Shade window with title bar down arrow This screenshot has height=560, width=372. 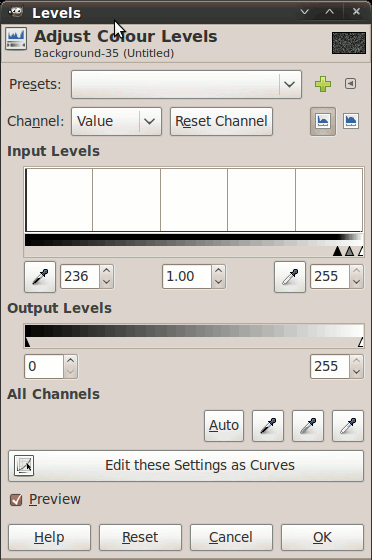point(305,11)
